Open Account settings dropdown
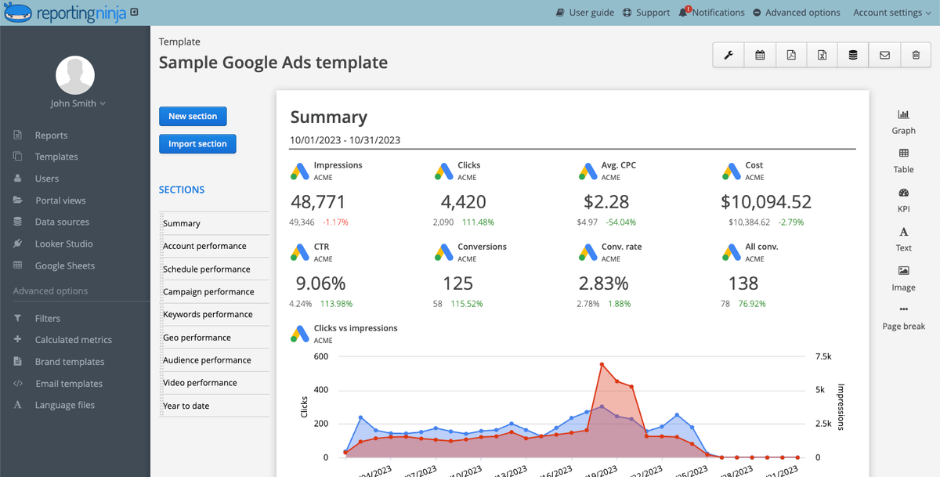Image resolution: width=940 pixels, height=477 pixels. click(892, 13)
